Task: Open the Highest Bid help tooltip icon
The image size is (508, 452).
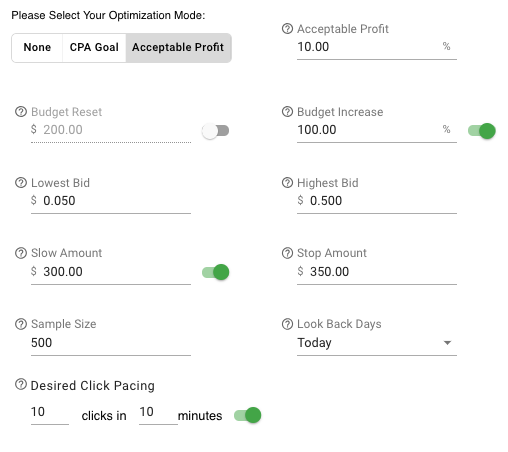Action: 287,183
